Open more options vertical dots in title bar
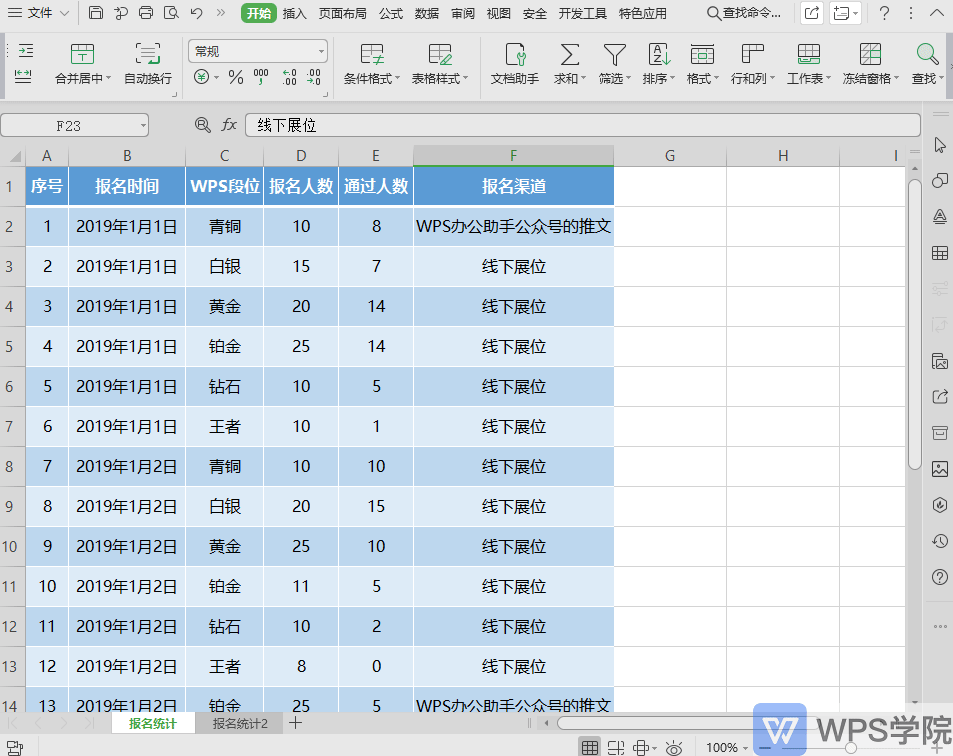Viewport: 953px width, 756px height. (x=910, y=13)
